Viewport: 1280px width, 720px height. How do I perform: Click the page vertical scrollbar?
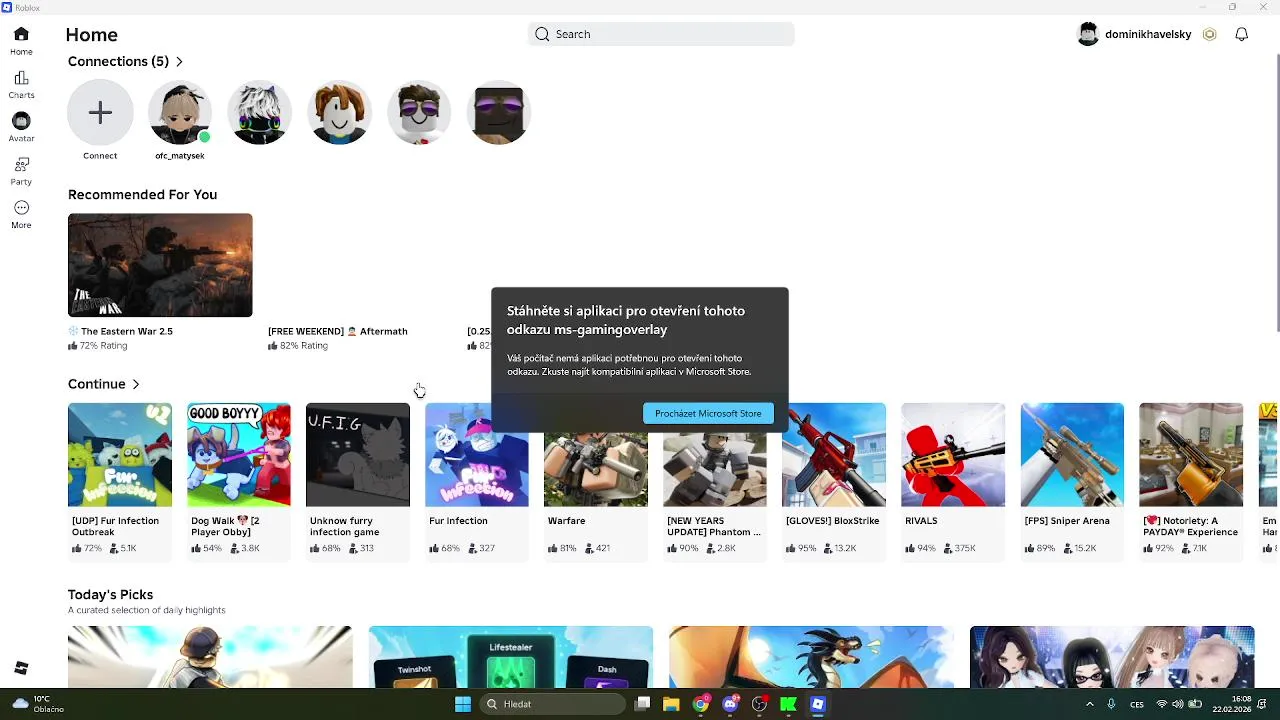point(1276,192)
